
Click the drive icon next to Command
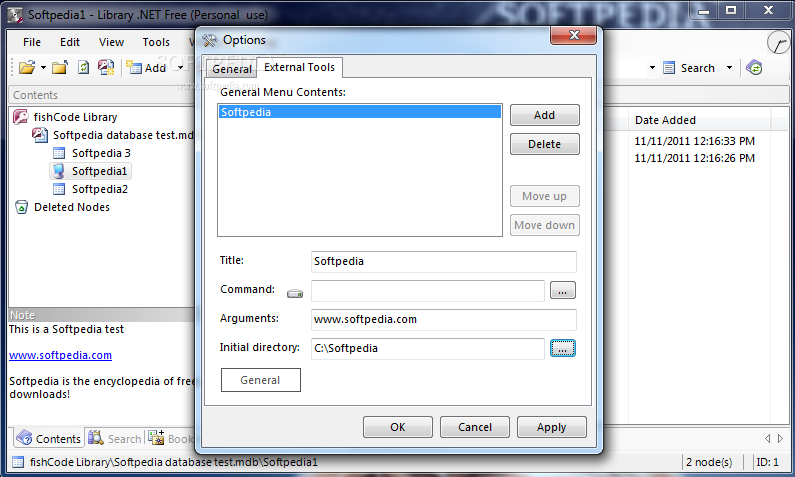[x=295, y=293]
